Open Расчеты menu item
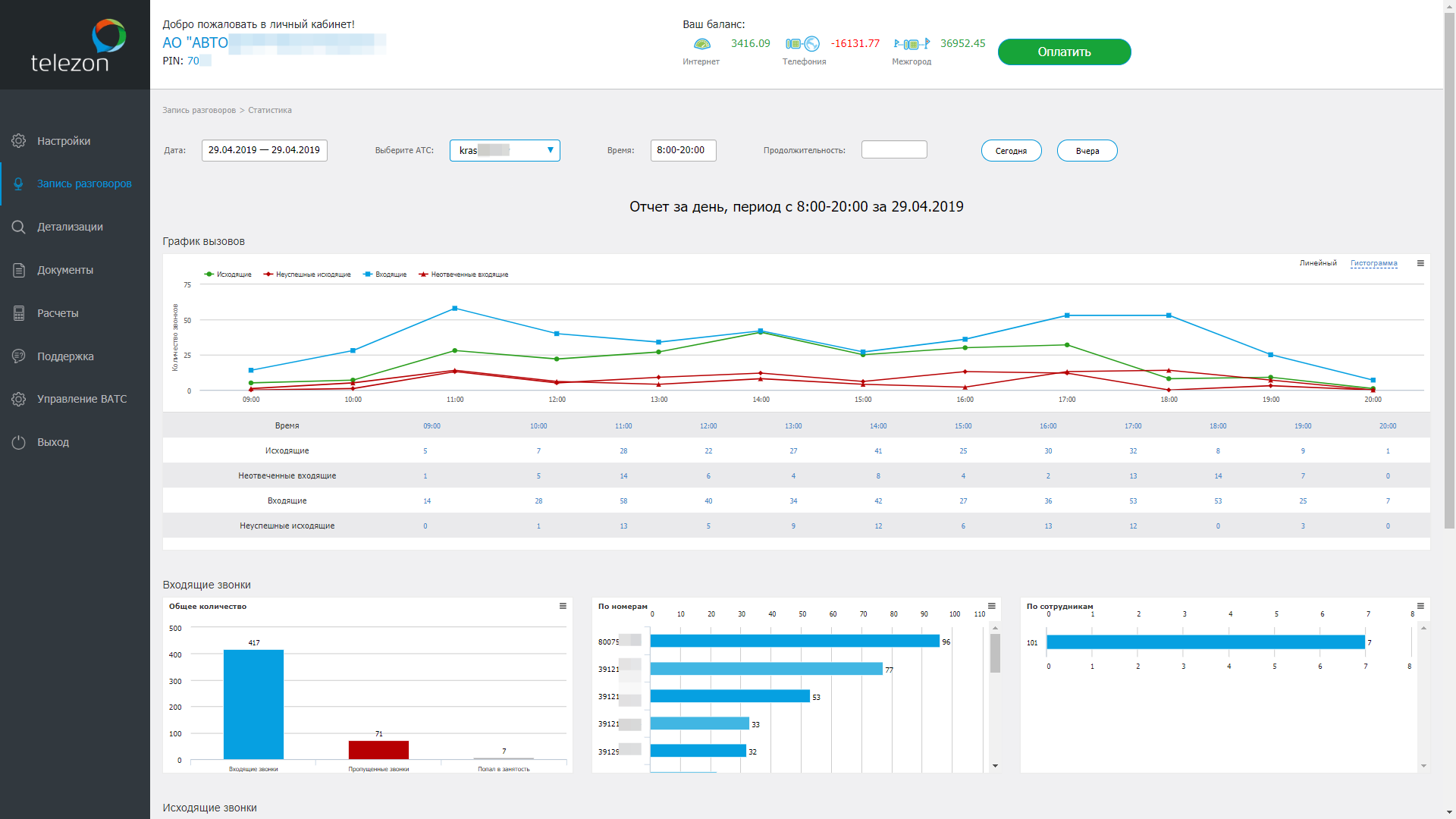 (x=58, y=313)
